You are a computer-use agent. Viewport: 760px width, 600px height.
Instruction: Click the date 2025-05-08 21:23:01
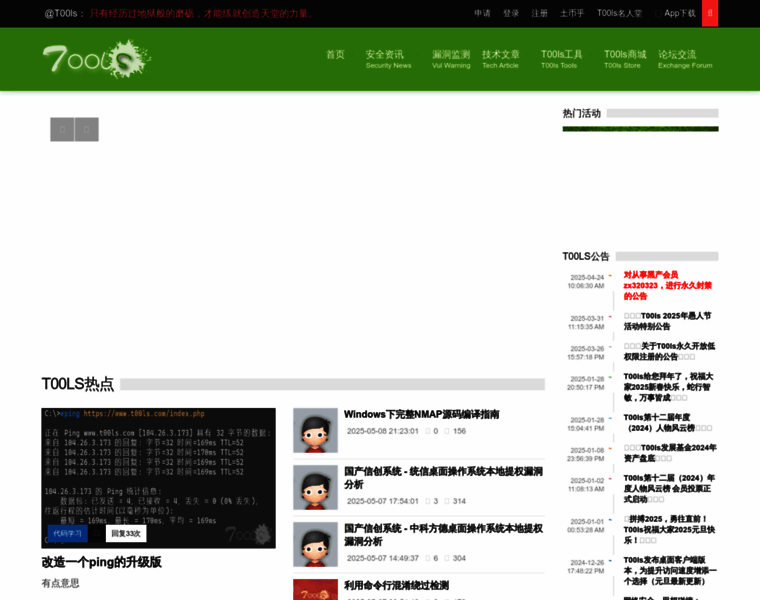pos(382,431)
